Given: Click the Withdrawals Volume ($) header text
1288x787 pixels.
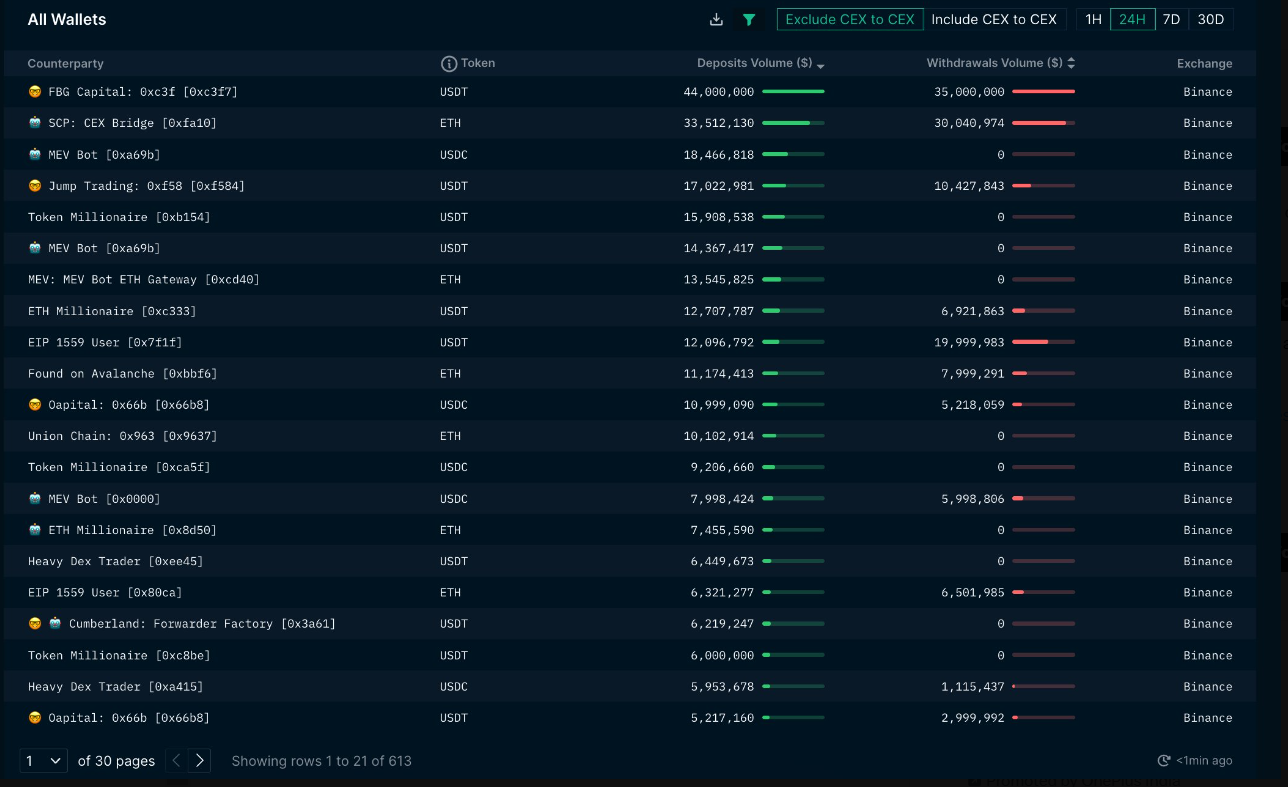Looking at the screenshot, I should pyautogui.click(x=994, y=63).
